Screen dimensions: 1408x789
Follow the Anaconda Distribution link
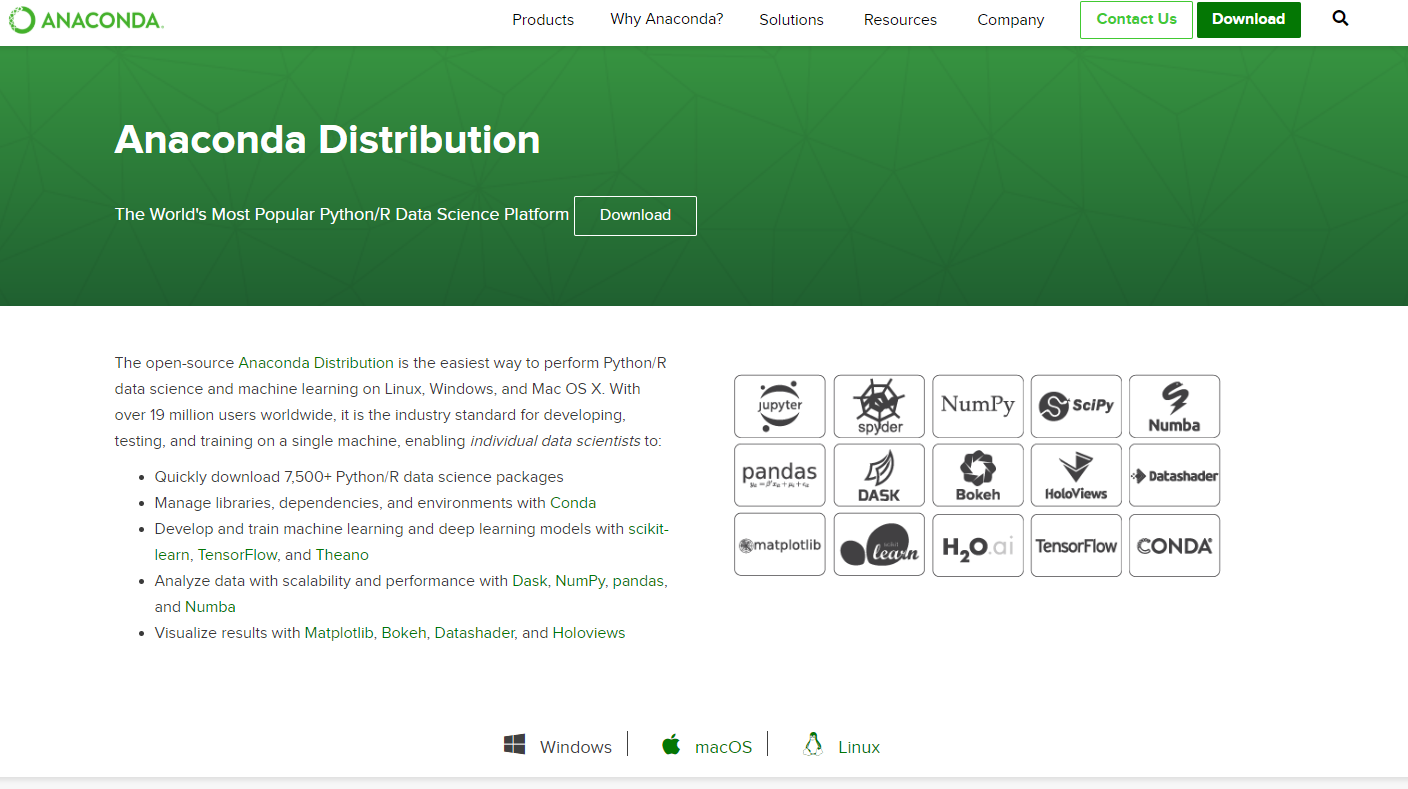pyautogui.click(x=316, y=363)
